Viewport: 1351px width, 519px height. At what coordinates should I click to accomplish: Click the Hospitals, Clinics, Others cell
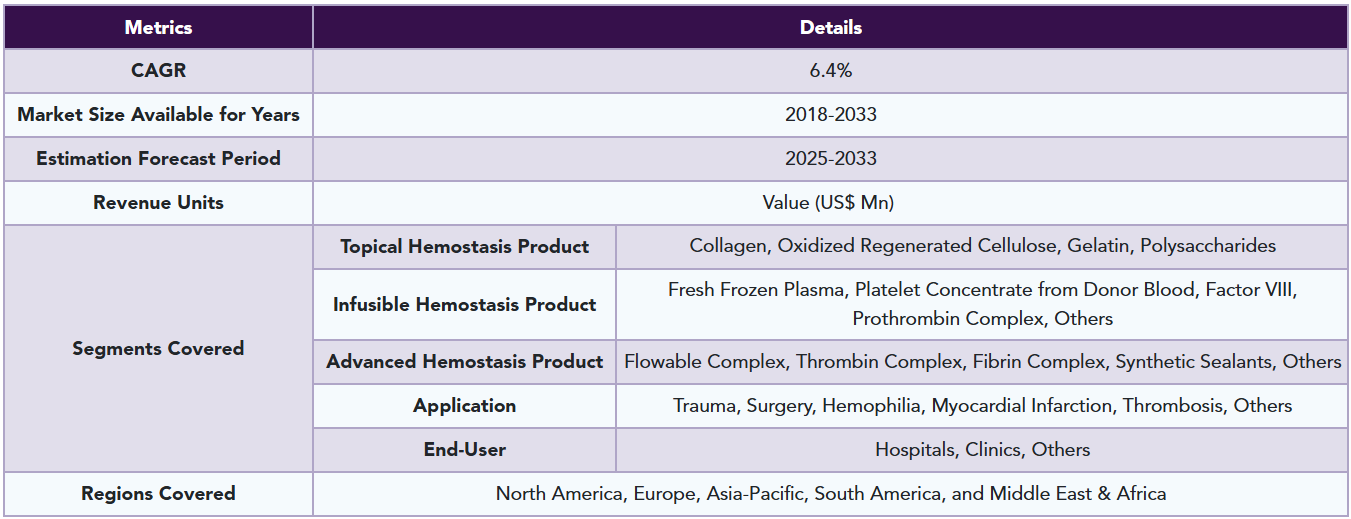982,450
